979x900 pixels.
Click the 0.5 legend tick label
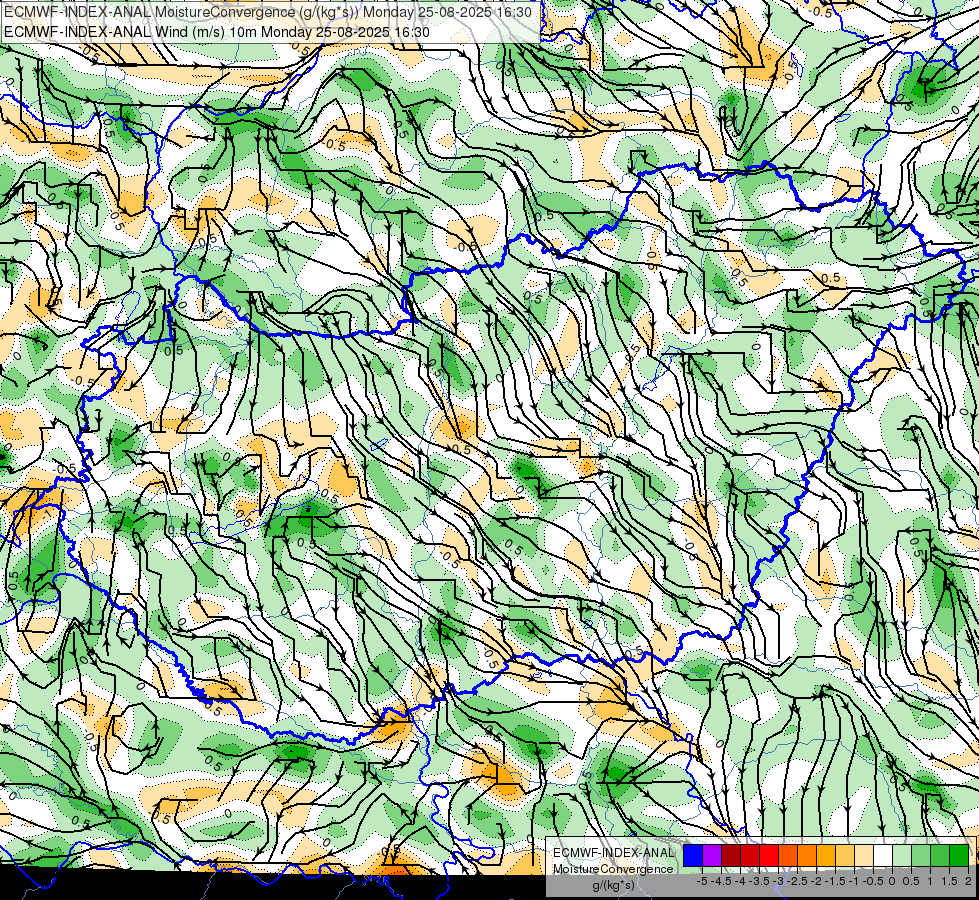pyautogui.click(x=911, y=881)
